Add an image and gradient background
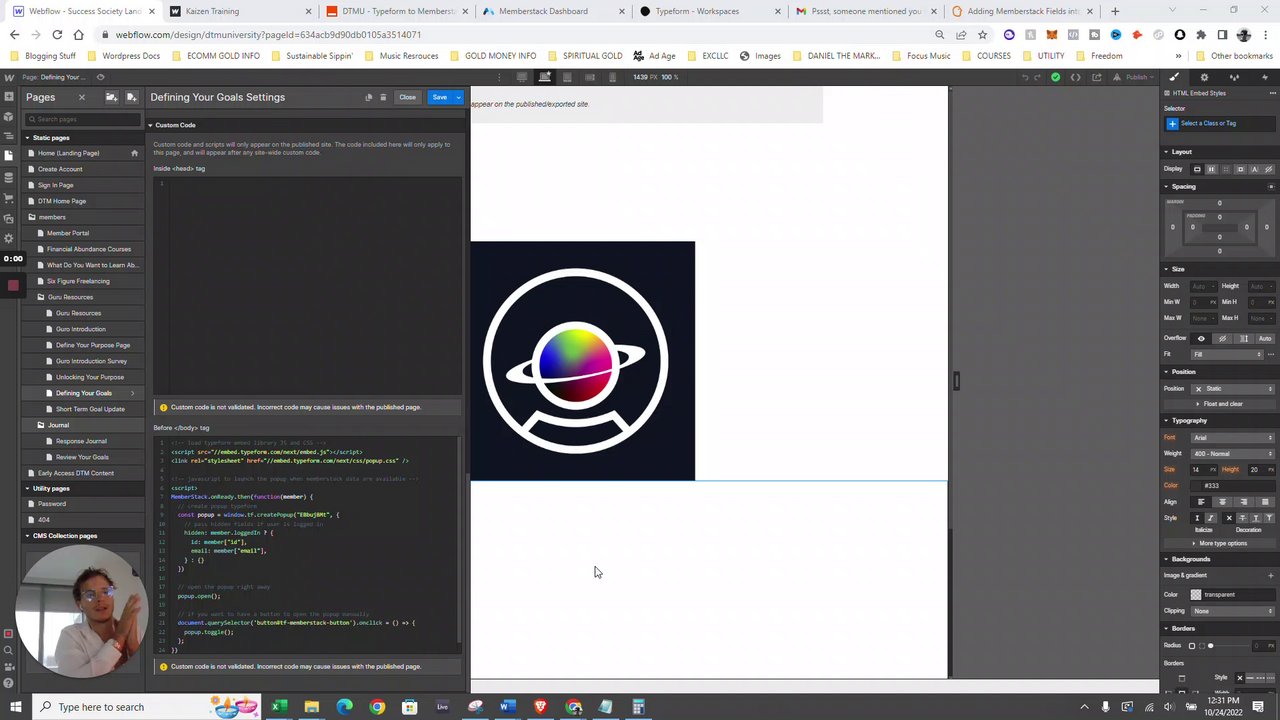 click(1271, 575)
